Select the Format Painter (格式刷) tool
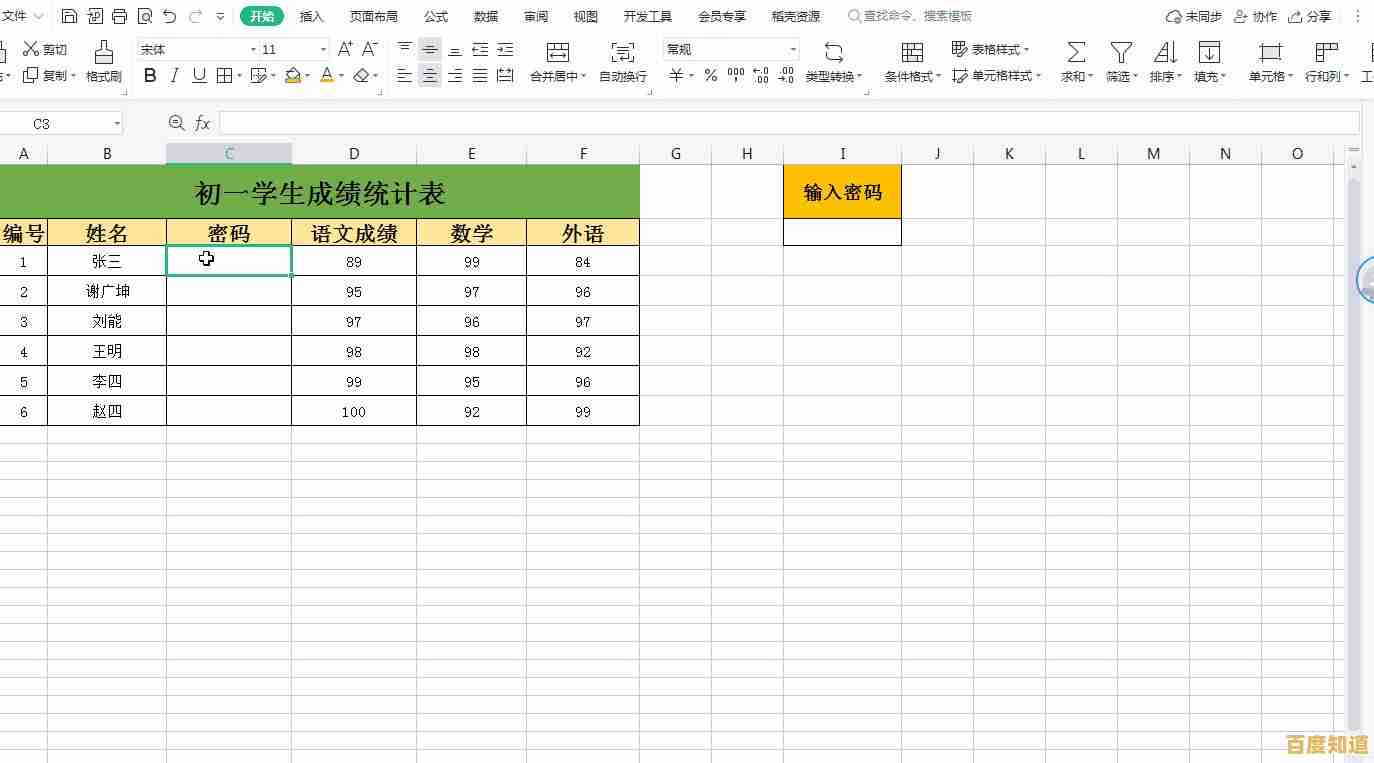1374x763 pixels. [103, 60]
